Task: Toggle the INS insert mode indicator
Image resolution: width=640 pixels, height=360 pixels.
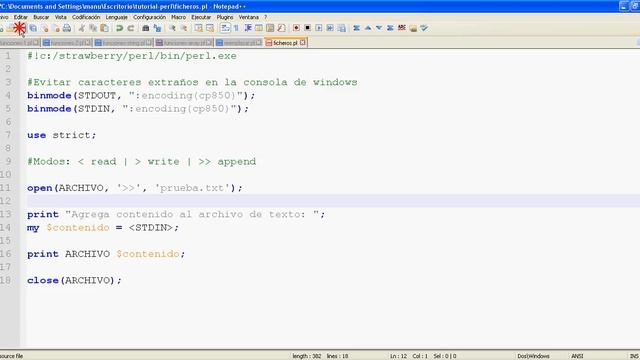Action: 634,356
